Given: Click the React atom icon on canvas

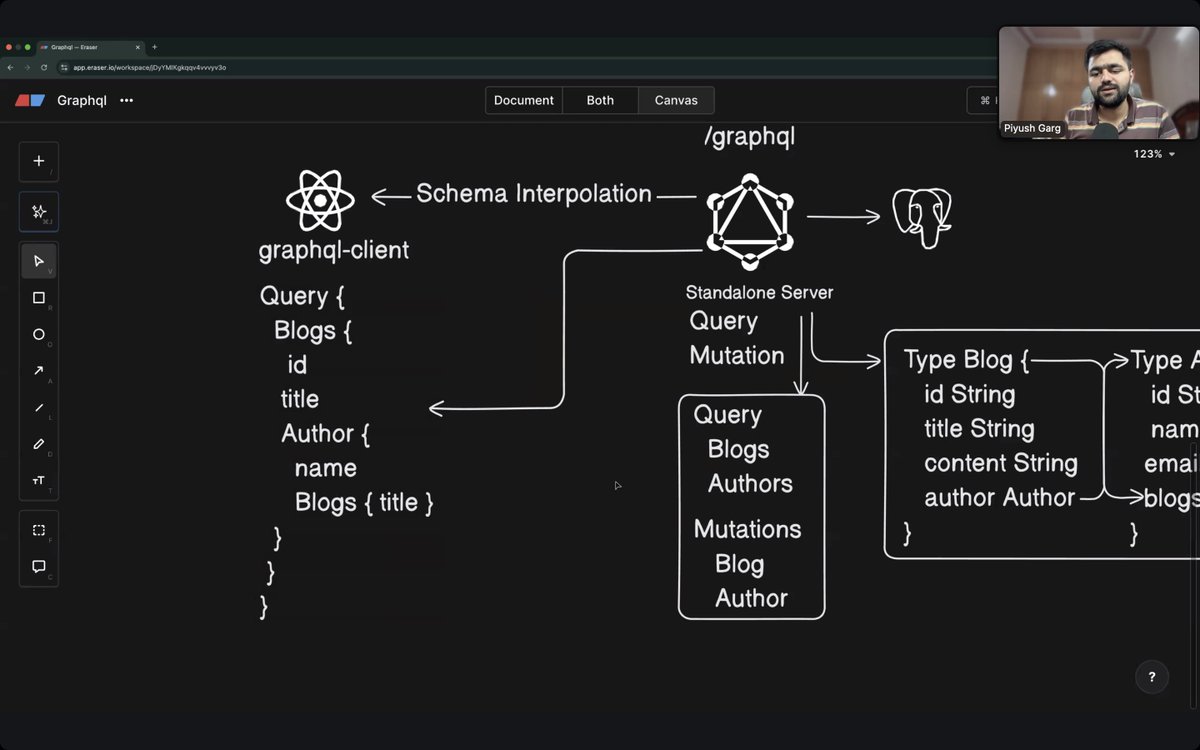Looking at the screenshot, I should coord(320,200).
